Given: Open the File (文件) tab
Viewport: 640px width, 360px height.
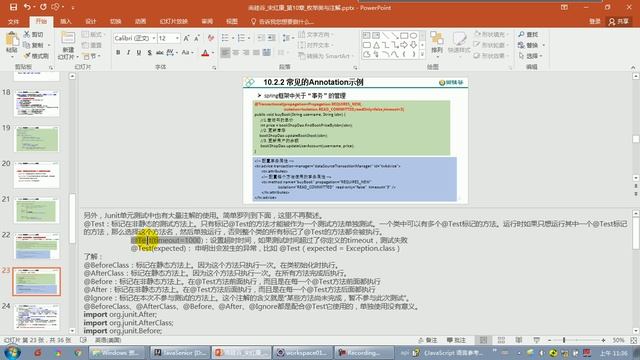Looking at the screenshot, I should [13, 22].
